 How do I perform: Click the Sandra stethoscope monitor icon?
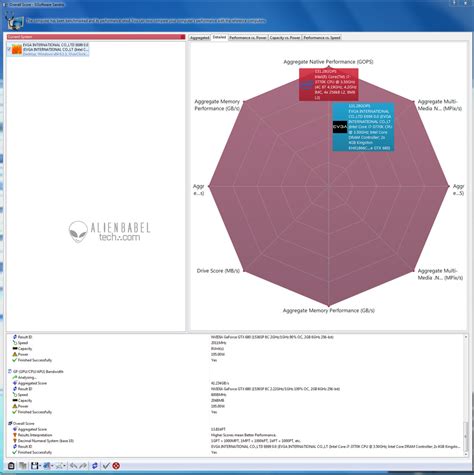click(x=14, y=21)
